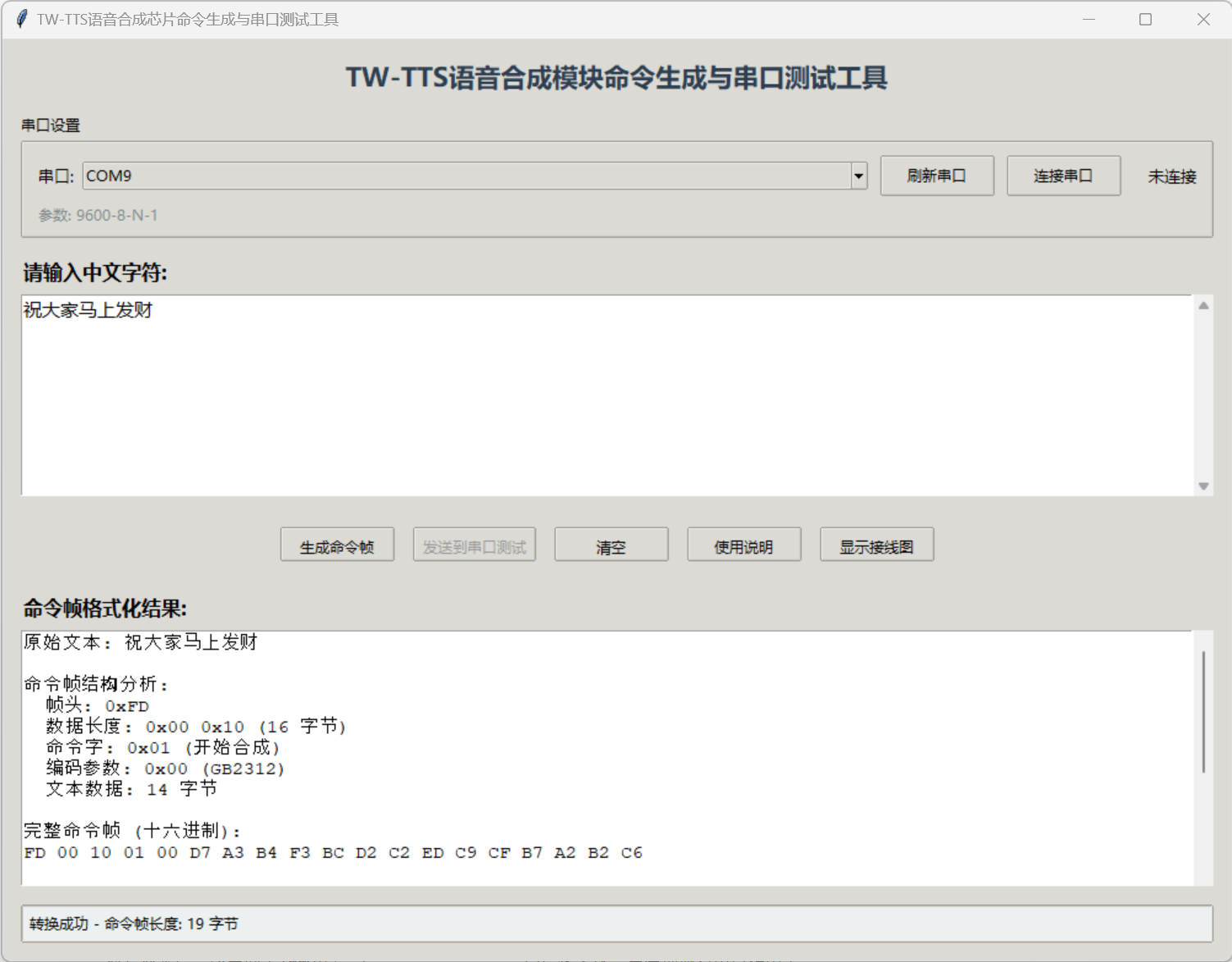The width and height of the screenshot is (1232, 962).
Task: Maximize the TW-TTS tool window
Action: [1145, 19]
